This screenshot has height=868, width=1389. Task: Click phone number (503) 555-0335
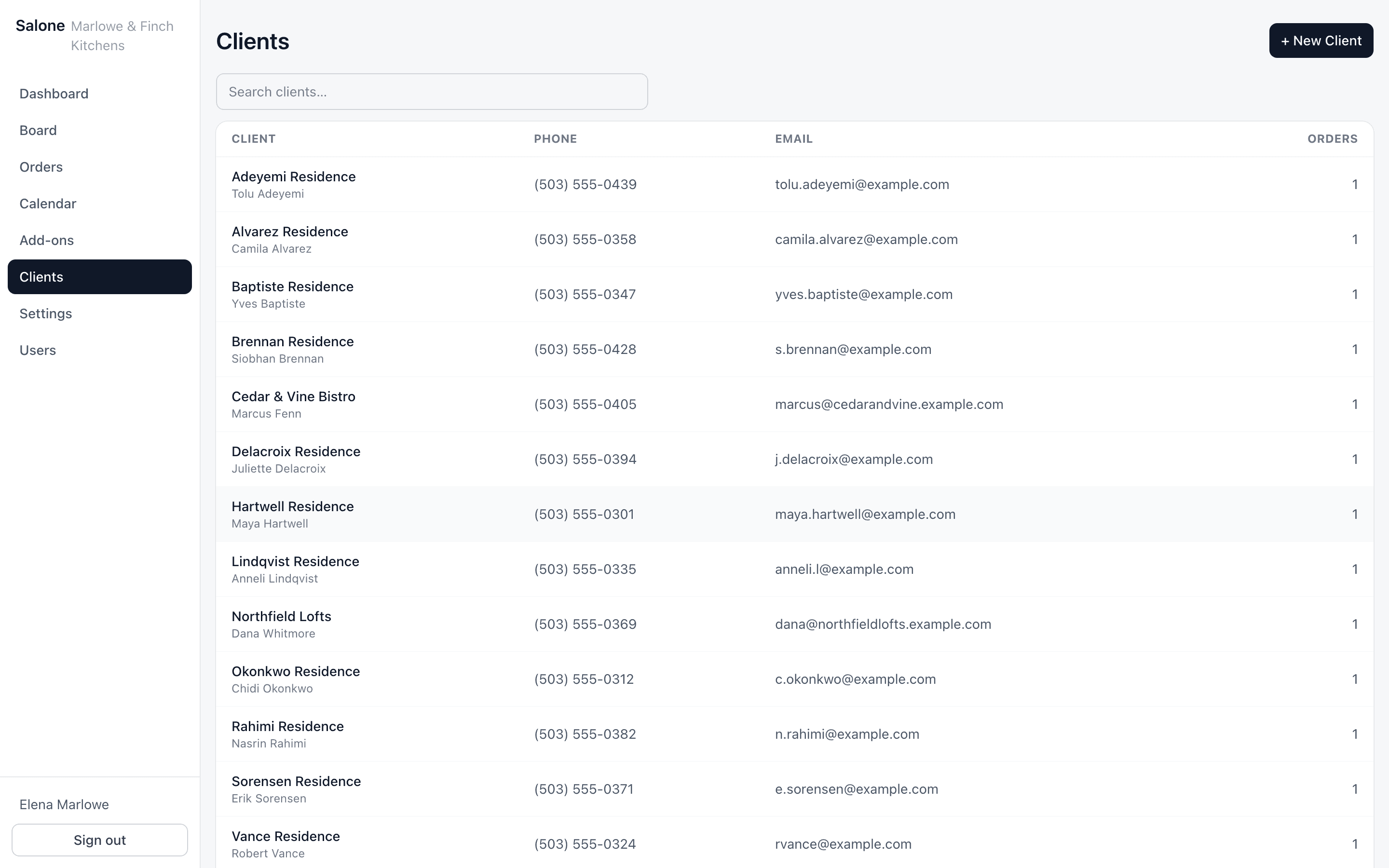[585, 570]
